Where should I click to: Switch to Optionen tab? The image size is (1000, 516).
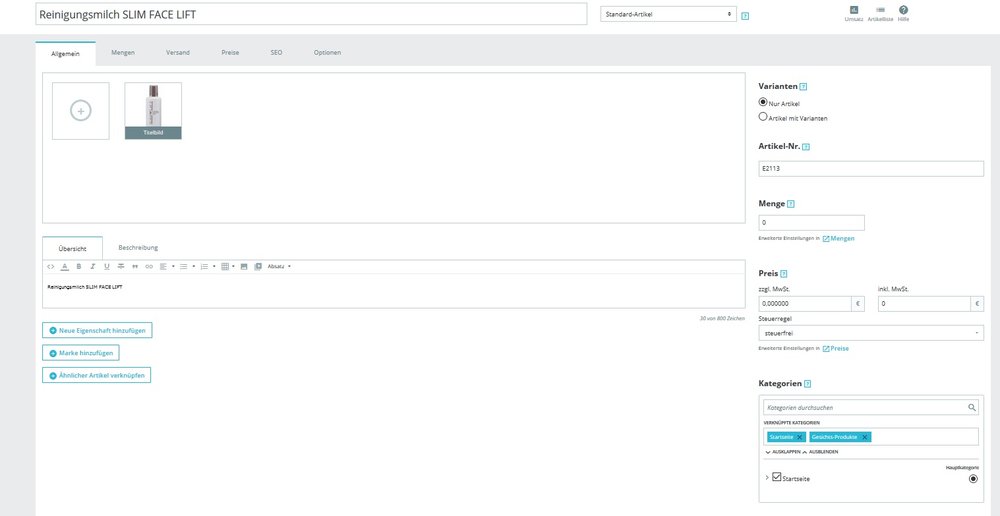pos(327,52)
